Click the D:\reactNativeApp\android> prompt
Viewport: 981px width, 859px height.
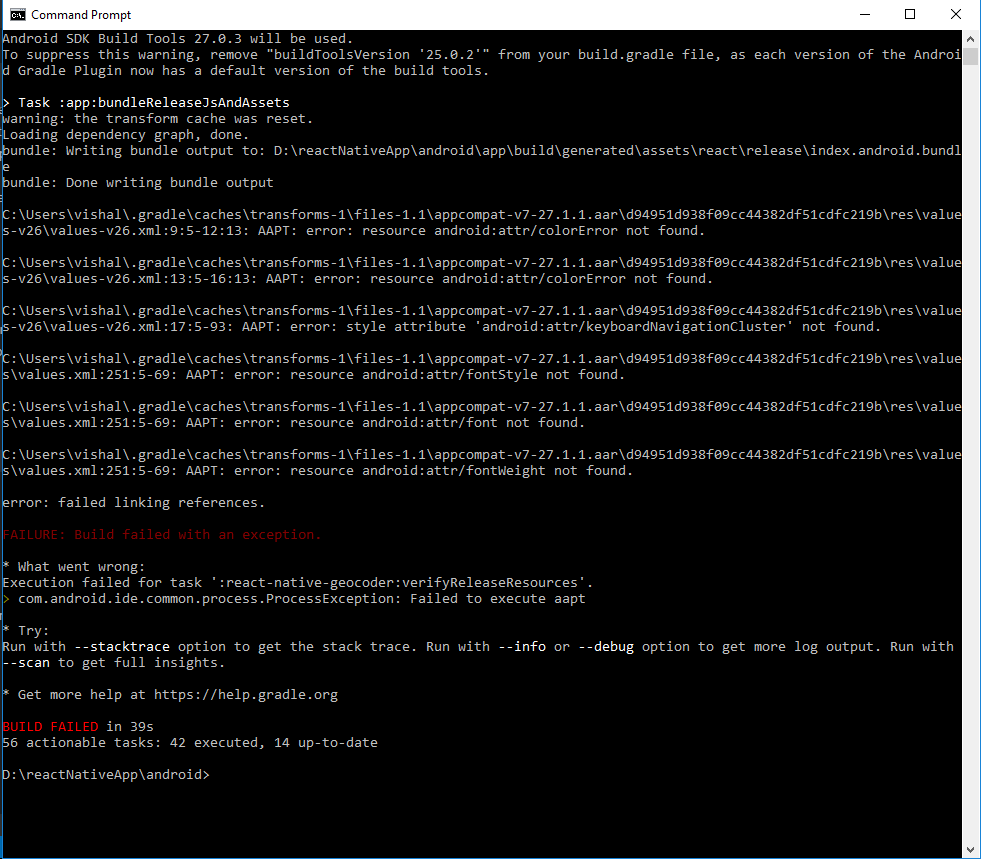(106, 775)
